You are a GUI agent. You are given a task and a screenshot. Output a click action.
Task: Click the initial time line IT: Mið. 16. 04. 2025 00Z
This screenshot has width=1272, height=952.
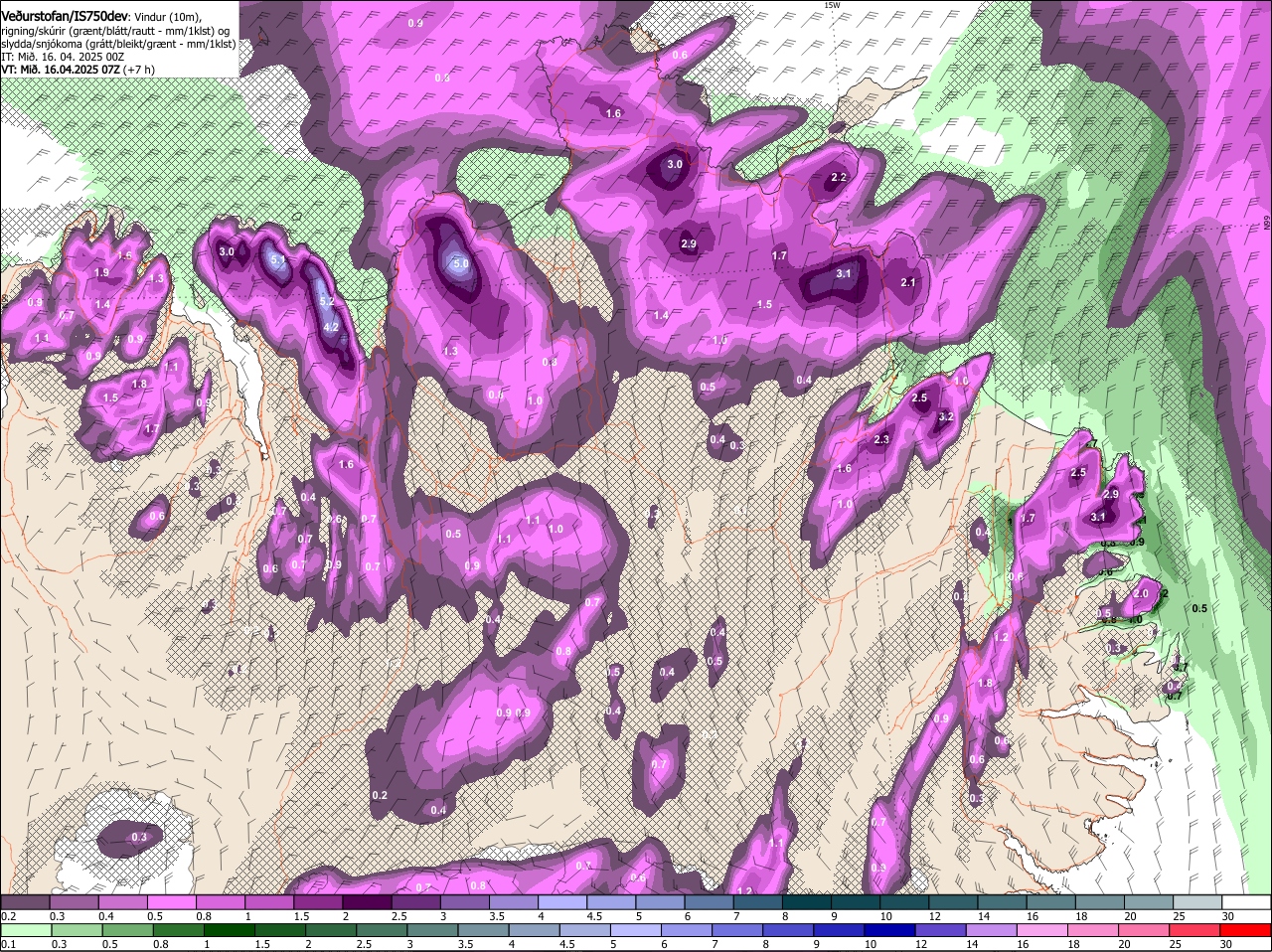click(x=61, y=57)
